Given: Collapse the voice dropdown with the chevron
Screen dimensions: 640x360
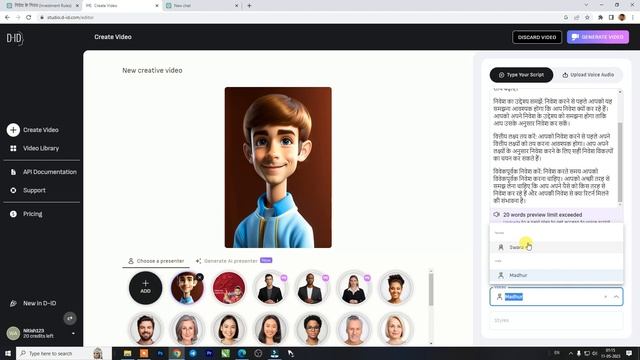Looking at the screenshot, I should (616, 297).
